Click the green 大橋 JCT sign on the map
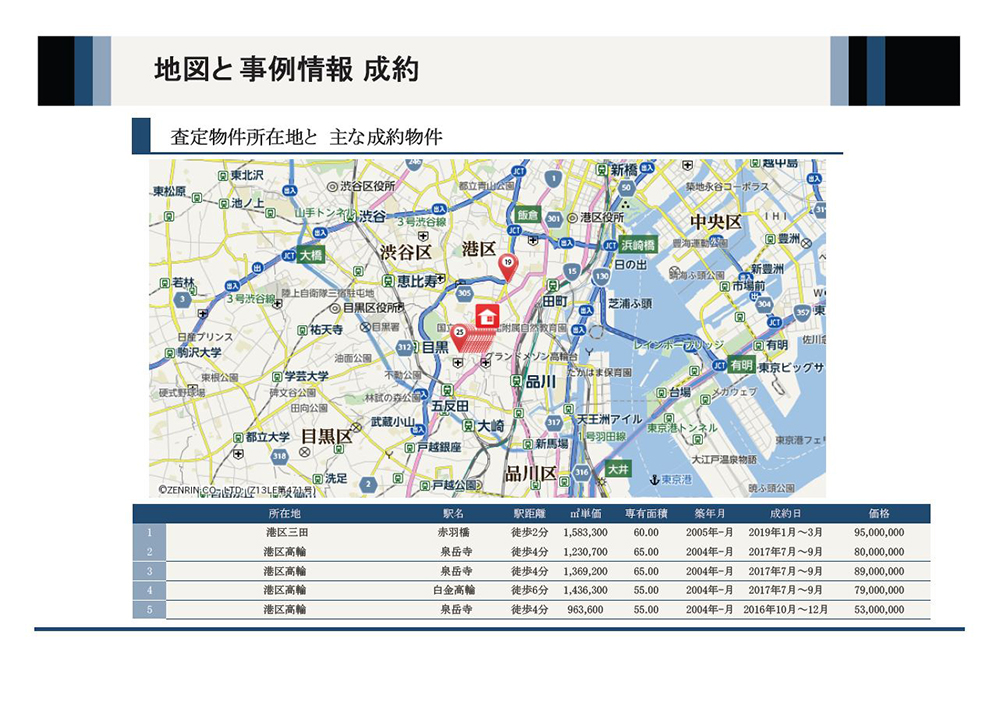Screen dimensions: 1000x706 pyautogui.click(x=311, y=255)
